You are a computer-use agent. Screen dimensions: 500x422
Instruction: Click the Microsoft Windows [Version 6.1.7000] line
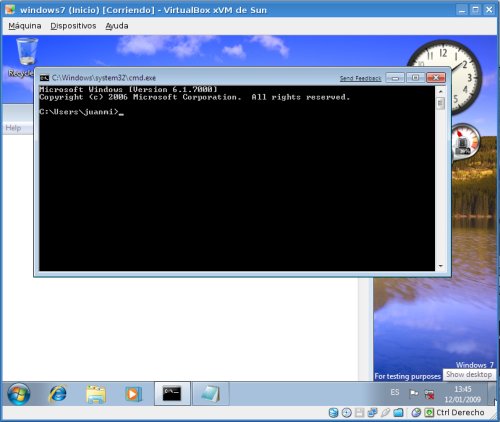pyautogui.click(x=128, y=89)
